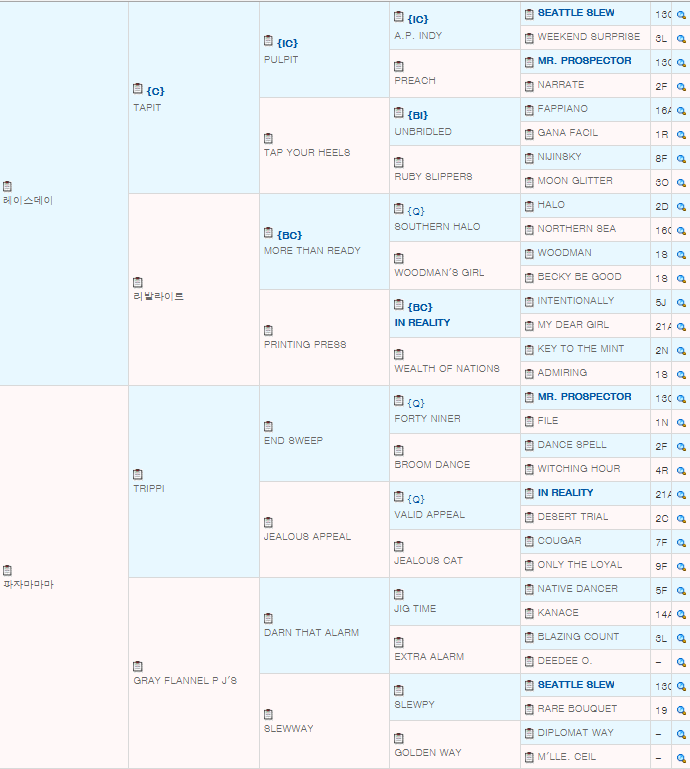Screen dimensions: 690x769
Task: Click the clipboard icon above 레이스데이
Action: tap(7, 186)
